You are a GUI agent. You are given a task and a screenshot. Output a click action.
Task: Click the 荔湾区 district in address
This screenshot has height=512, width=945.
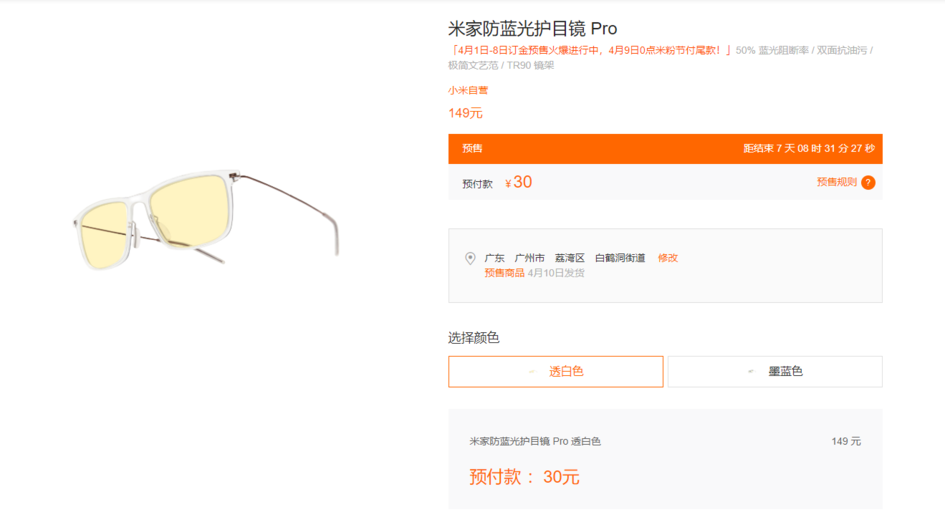[x=570, y=258]
